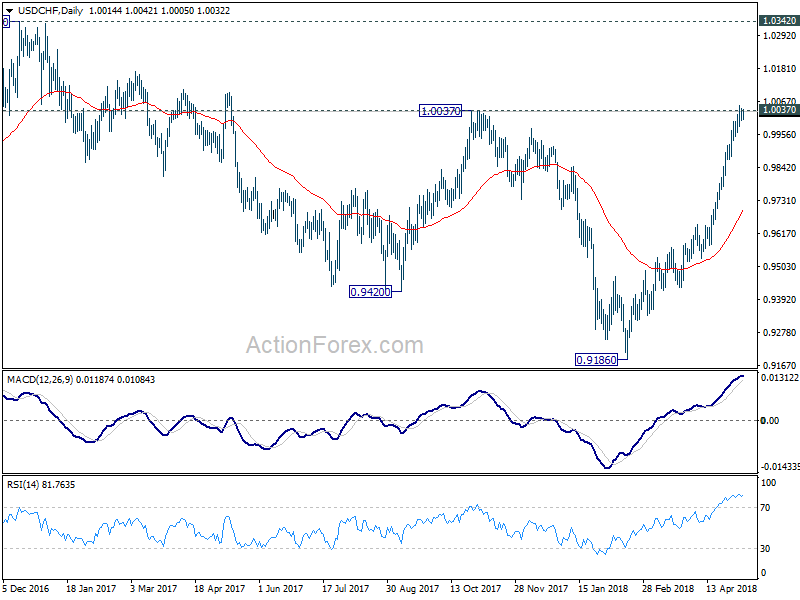
Task: Select the 0.94200 low price label
Action: 370,292
